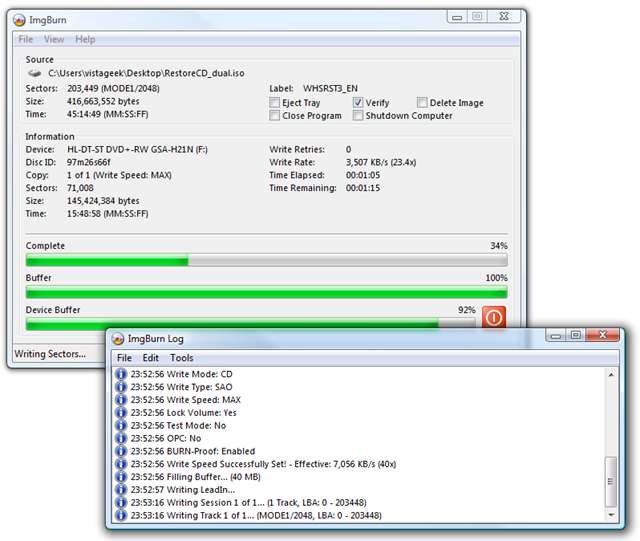Click info icon beside 'Filling Buffer... (40 MB)'
Screen dimensions: 640x541
tap(121, 477)
